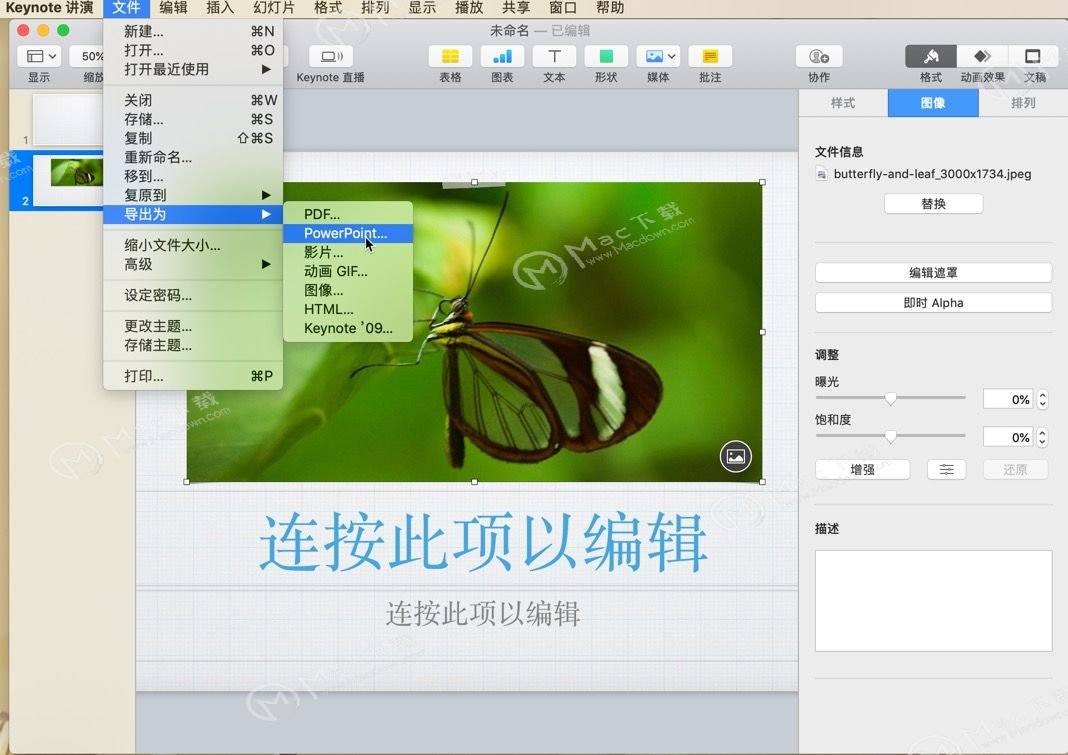This screenshot has height=755, width=1068.
Task: Expand Open Recent (打开最近使用) submenu
Action: [x=193, y=70]
